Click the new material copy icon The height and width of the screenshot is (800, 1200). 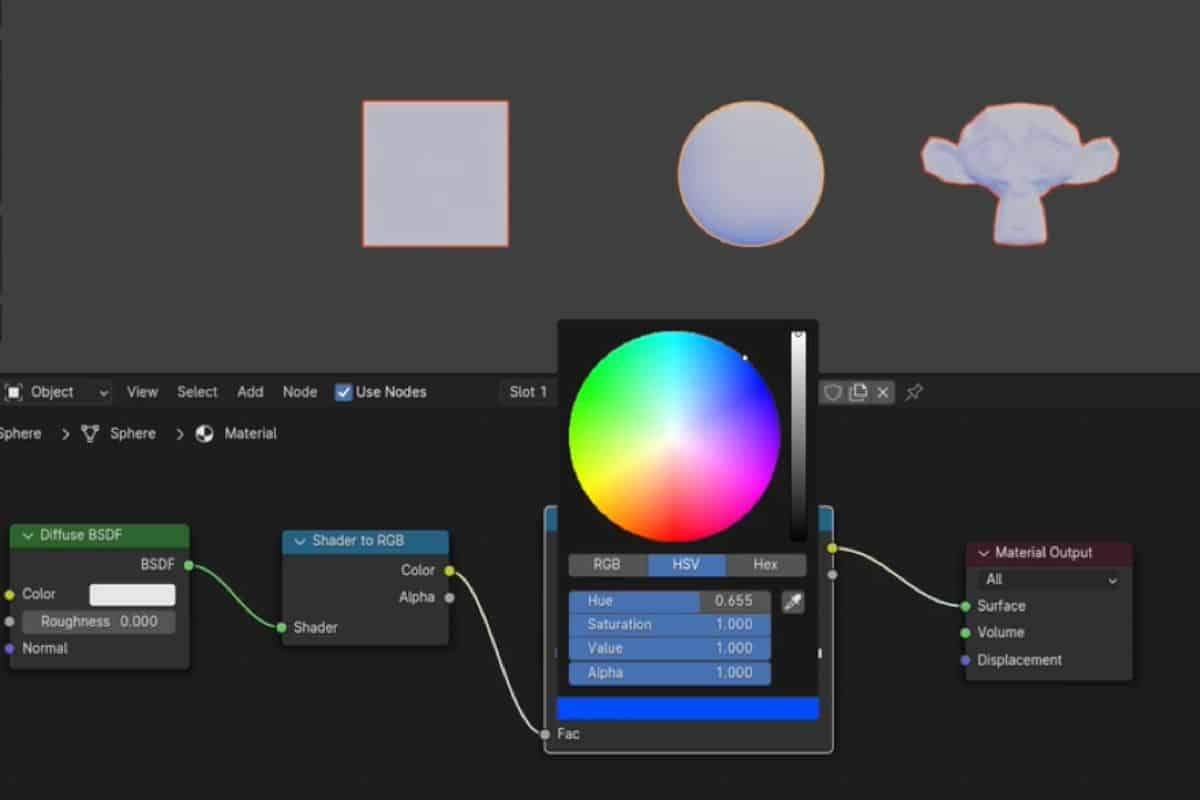point(858,392)
